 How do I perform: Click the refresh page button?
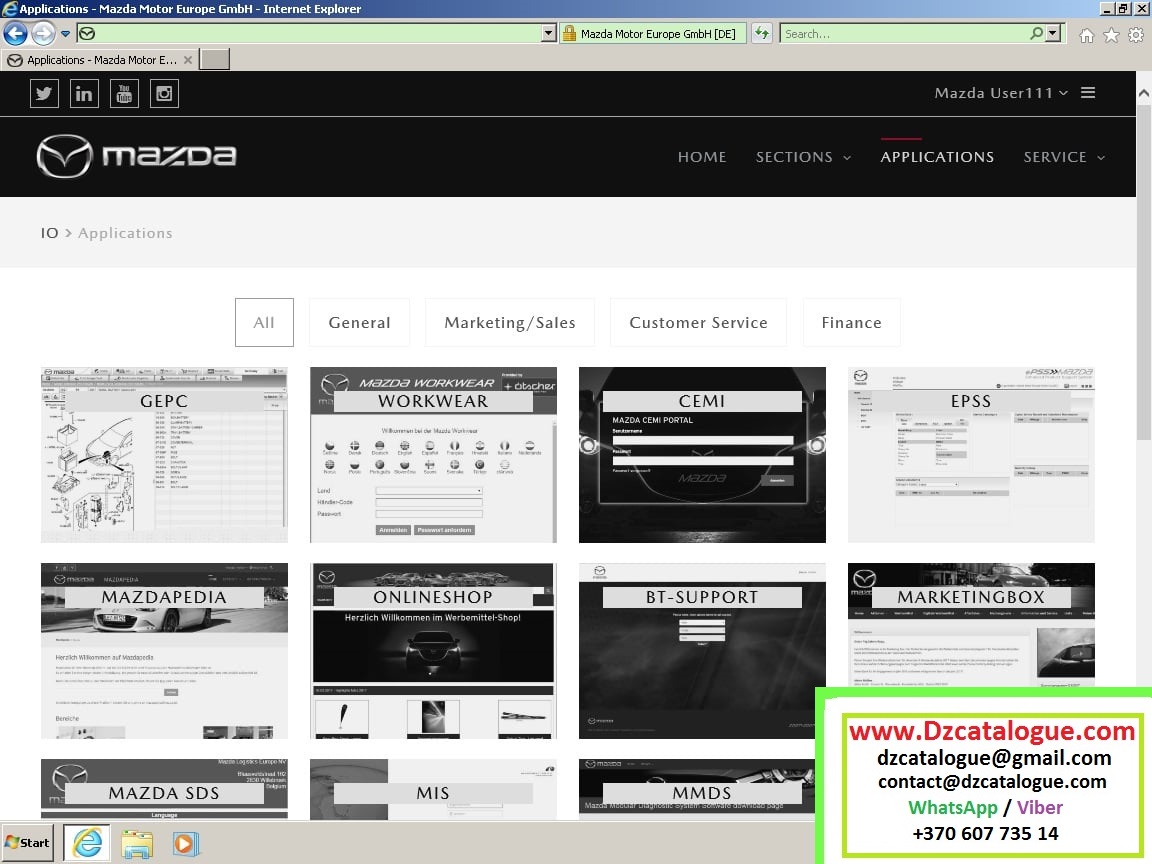click(762, 34)
